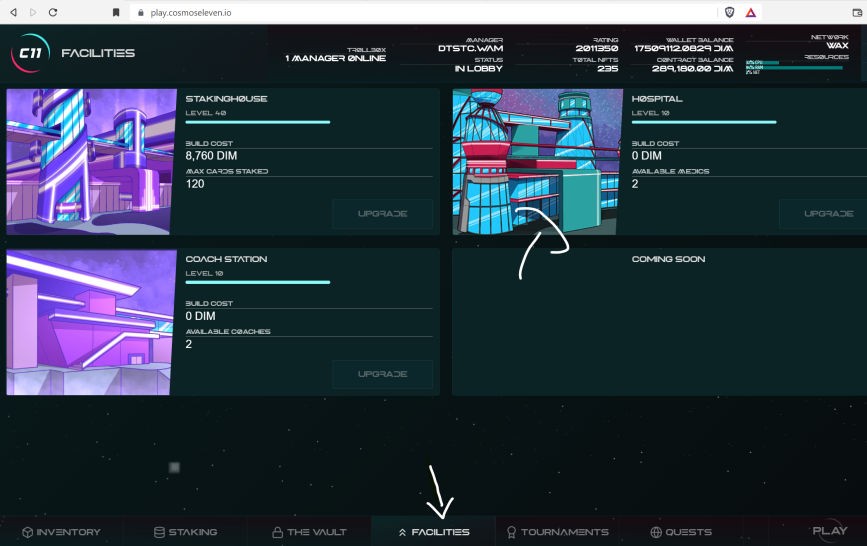Image resolution: width=867 pixels, height=546 pixels.
Task: Click the Quests globe icon
Action: point(656,532)
